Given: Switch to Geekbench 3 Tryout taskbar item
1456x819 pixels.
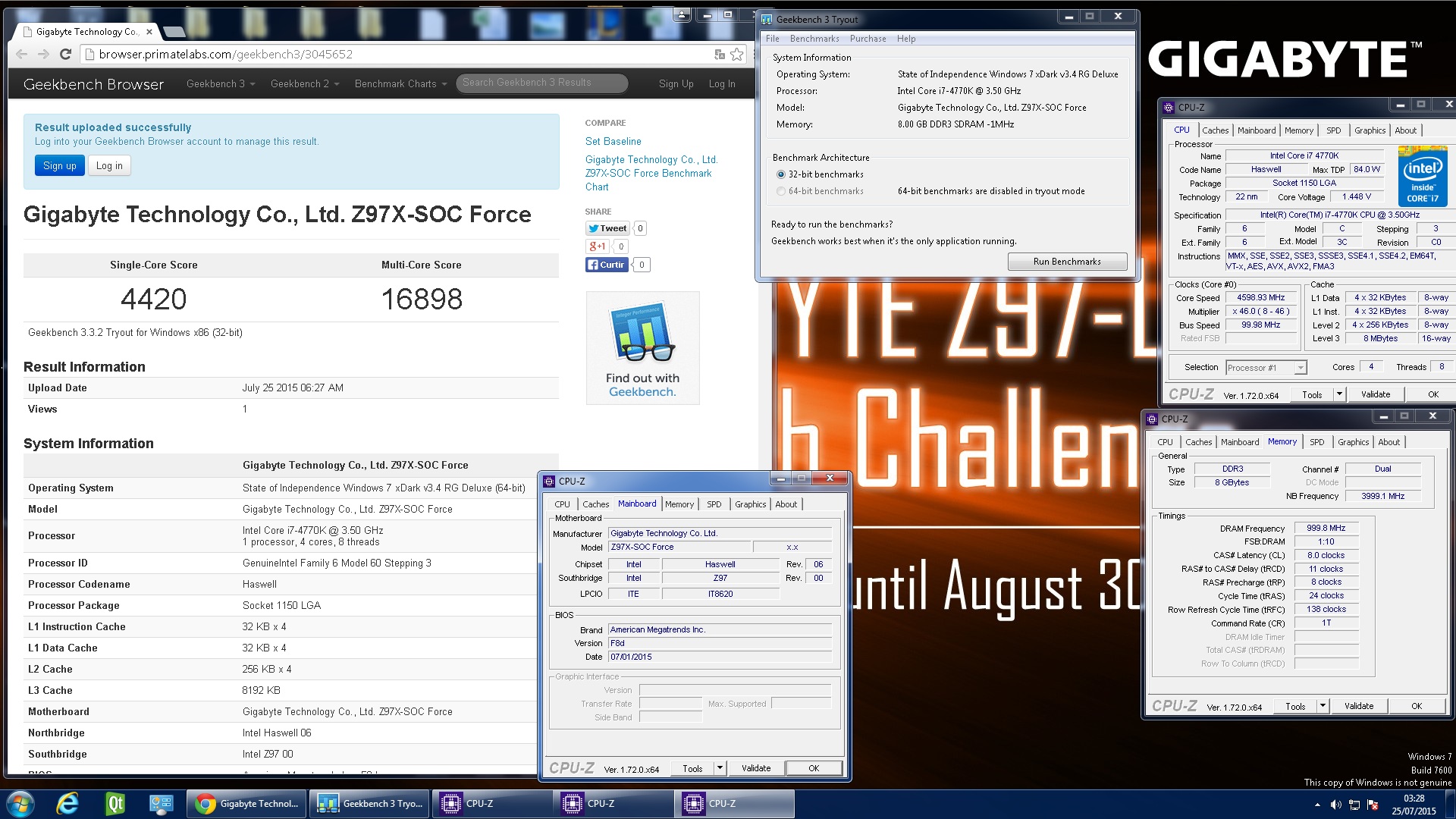Looking at the screenshot, I should pos(370,804).
